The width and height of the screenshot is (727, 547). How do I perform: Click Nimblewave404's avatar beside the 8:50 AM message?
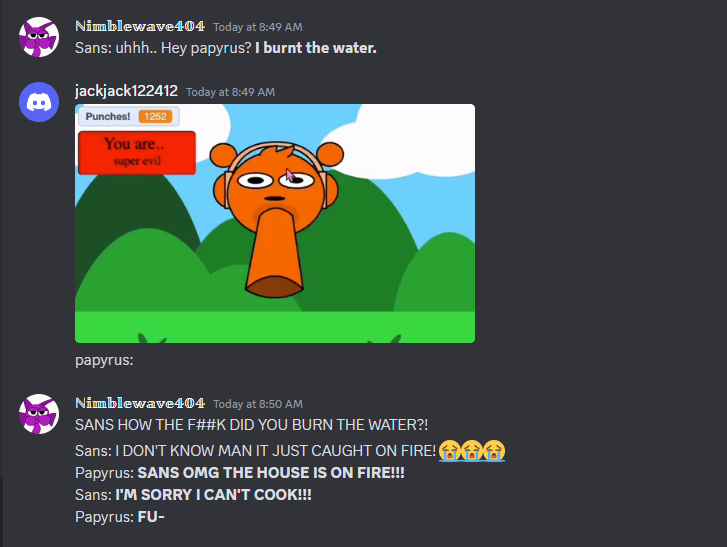point(39,414)
